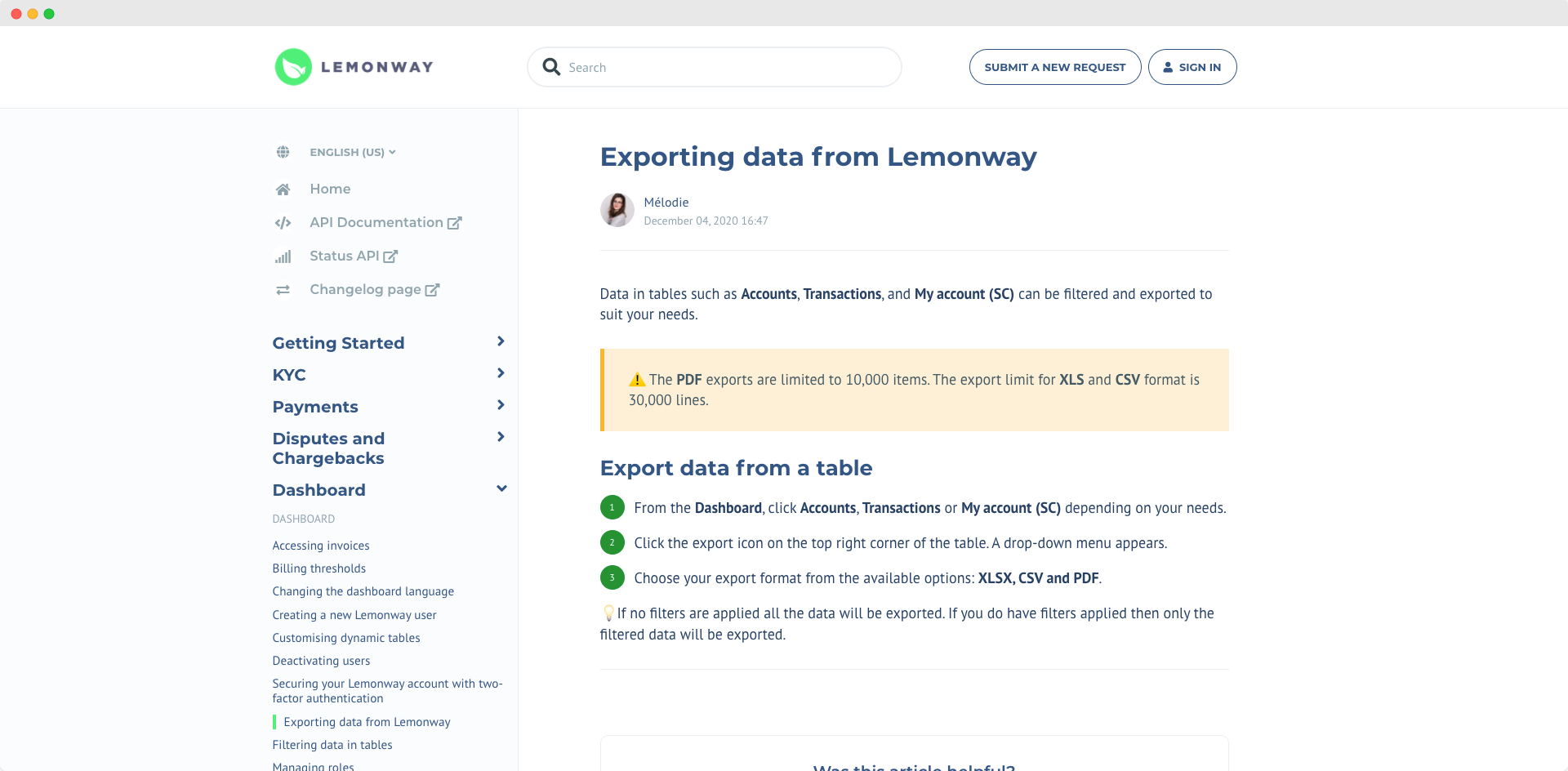
Task: Click the Lemonway leaf logo icon
Action: pos(293,67)
